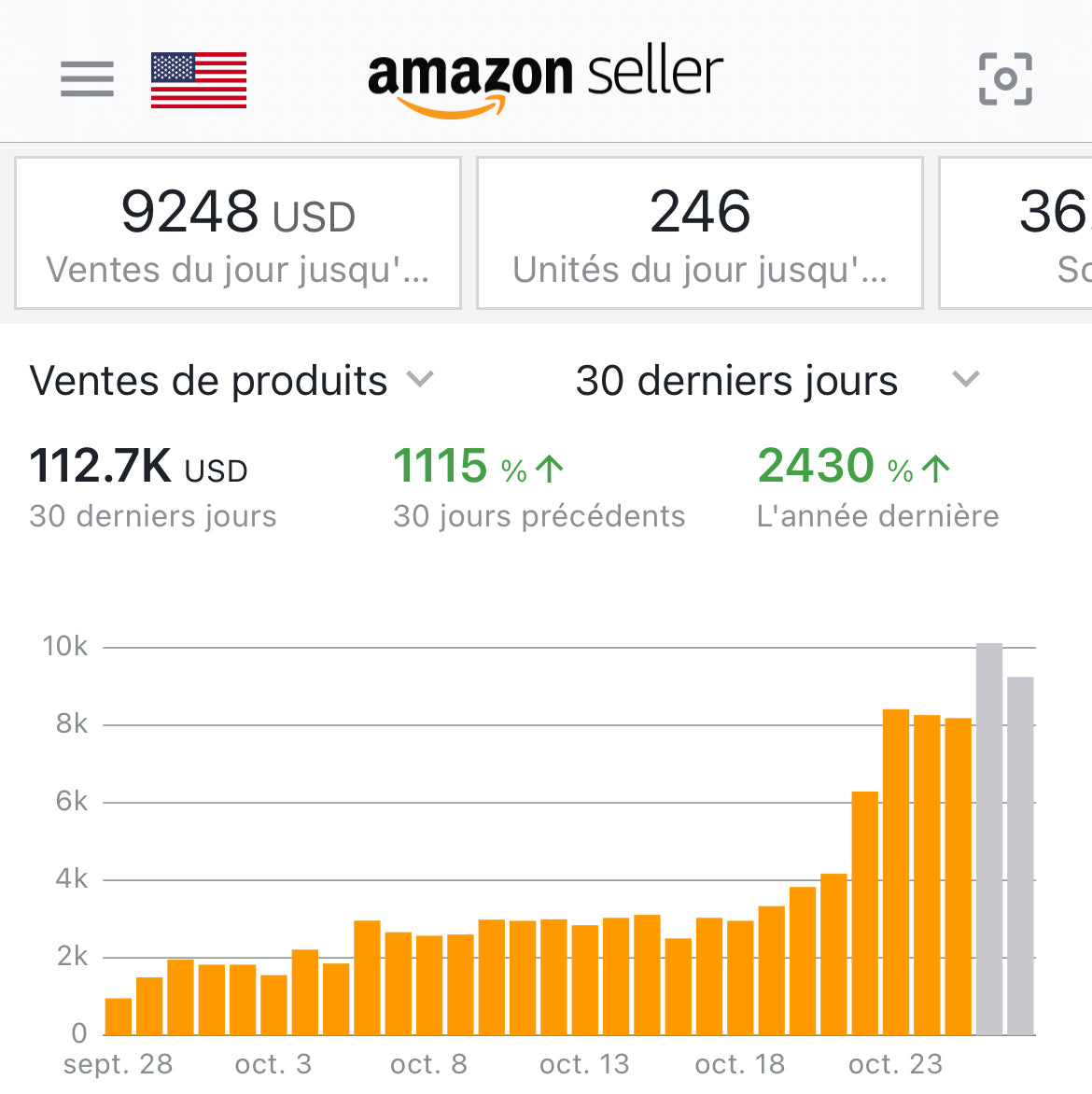Open the 246 units of the day card
Viewport: 1092px width, 1094px height.
pos(699,233)
